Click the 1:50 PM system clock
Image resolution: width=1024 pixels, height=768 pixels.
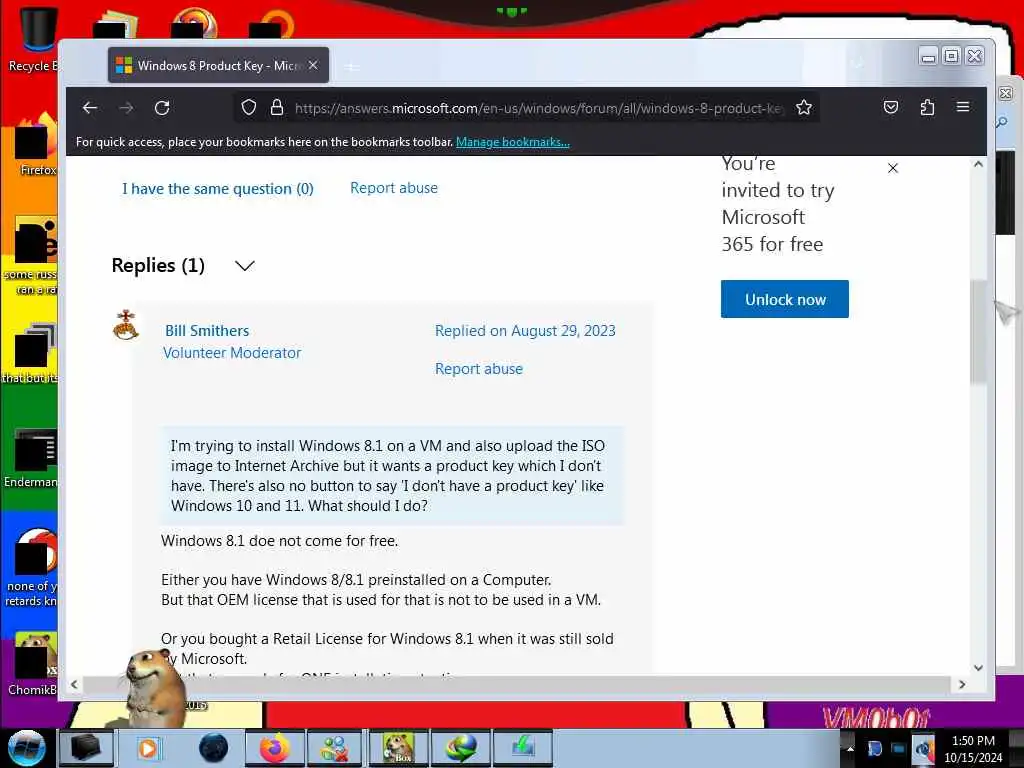(x=973, y=749)
